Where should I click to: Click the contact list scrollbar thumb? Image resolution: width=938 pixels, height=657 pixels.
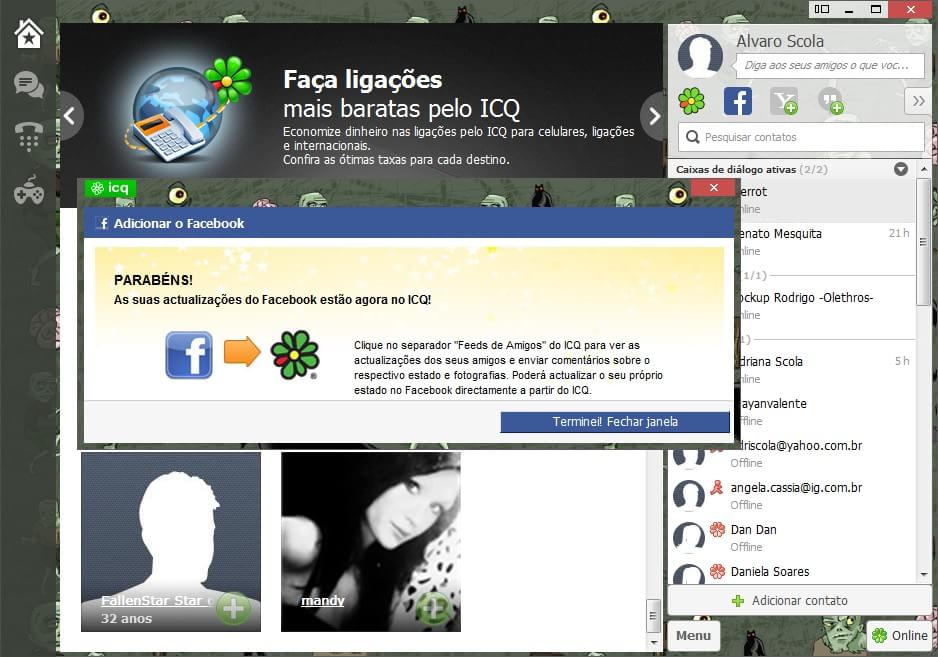[923, 242]
